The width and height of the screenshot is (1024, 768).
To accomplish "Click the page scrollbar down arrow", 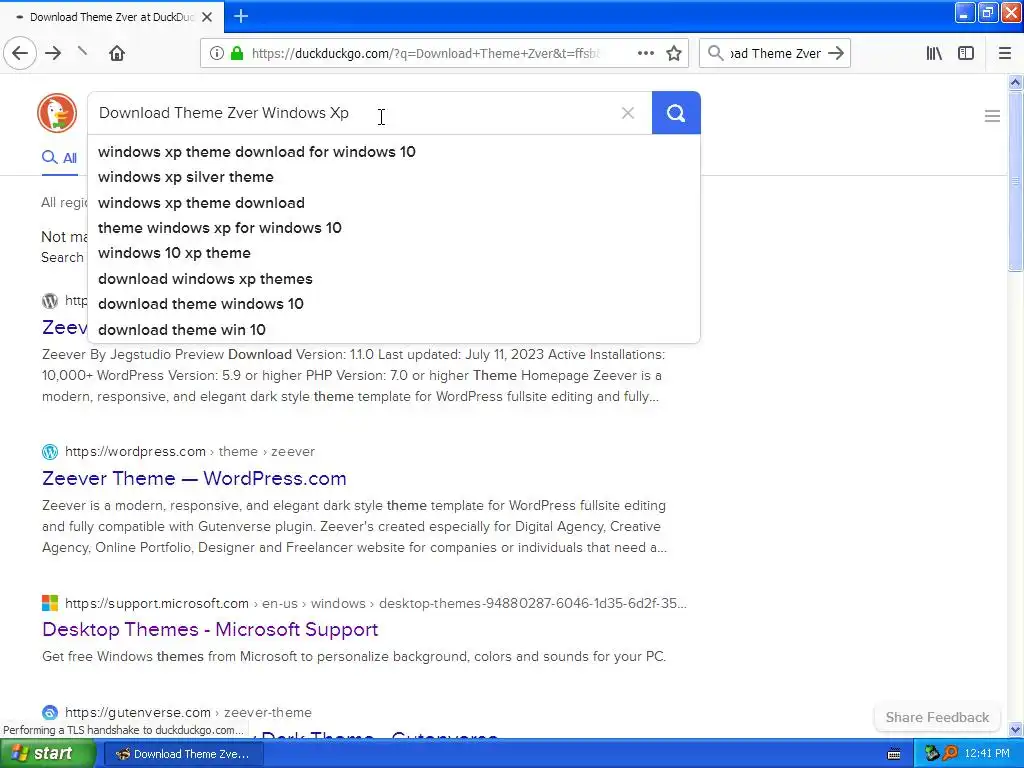I will [x=1015, y=729].
